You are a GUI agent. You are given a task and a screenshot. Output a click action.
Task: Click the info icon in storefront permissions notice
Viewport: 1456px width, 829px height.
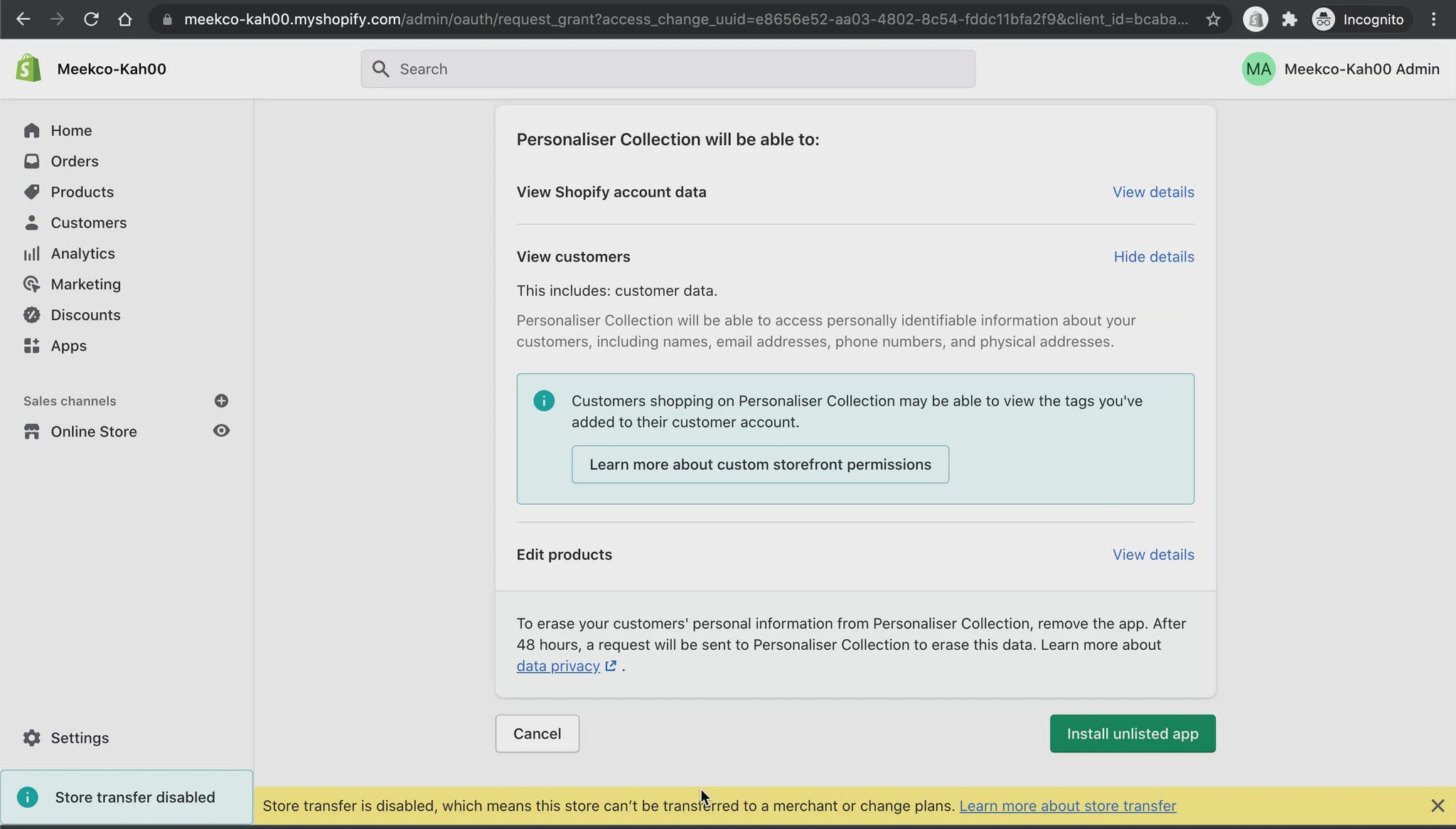(544, 400)
